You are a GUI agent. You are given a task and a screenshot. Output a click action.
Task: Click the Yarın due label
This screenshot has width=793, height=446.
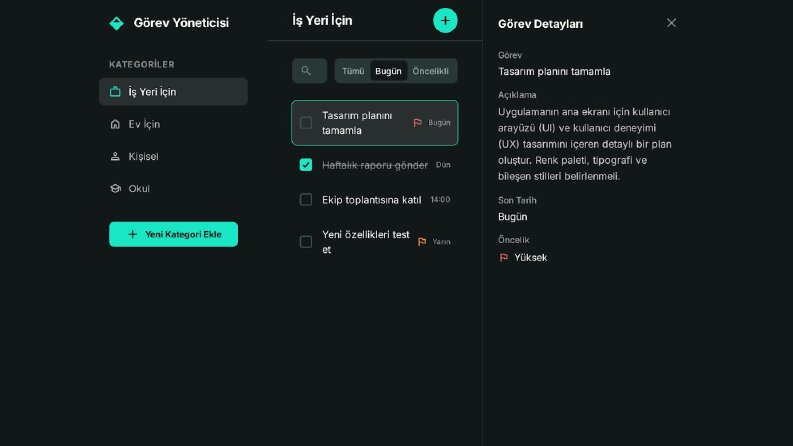point(441,242)
